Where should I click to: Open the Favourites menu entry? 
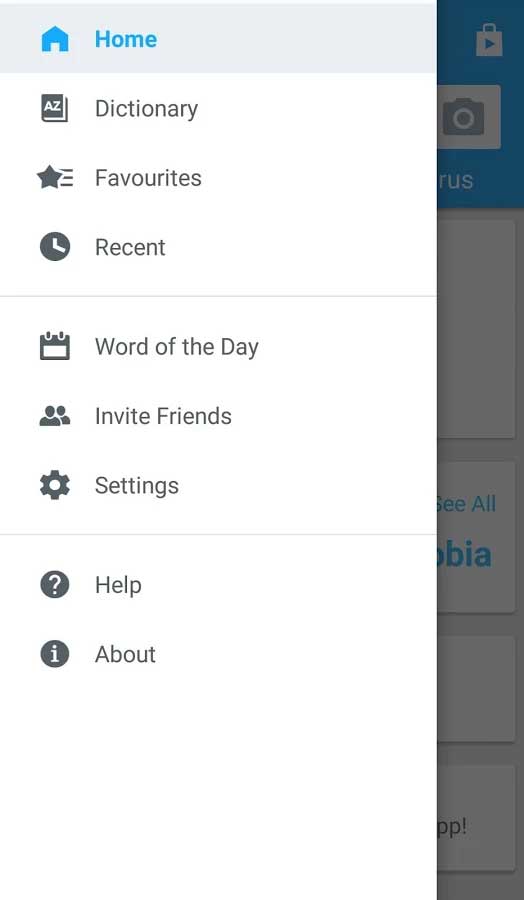click(148, 178)
